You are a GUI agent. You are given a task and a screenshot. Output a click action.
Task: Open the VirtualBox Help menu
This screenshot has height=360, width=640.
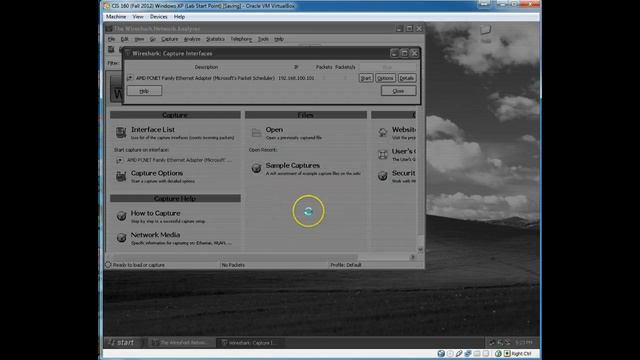click(x=179, y=17)
